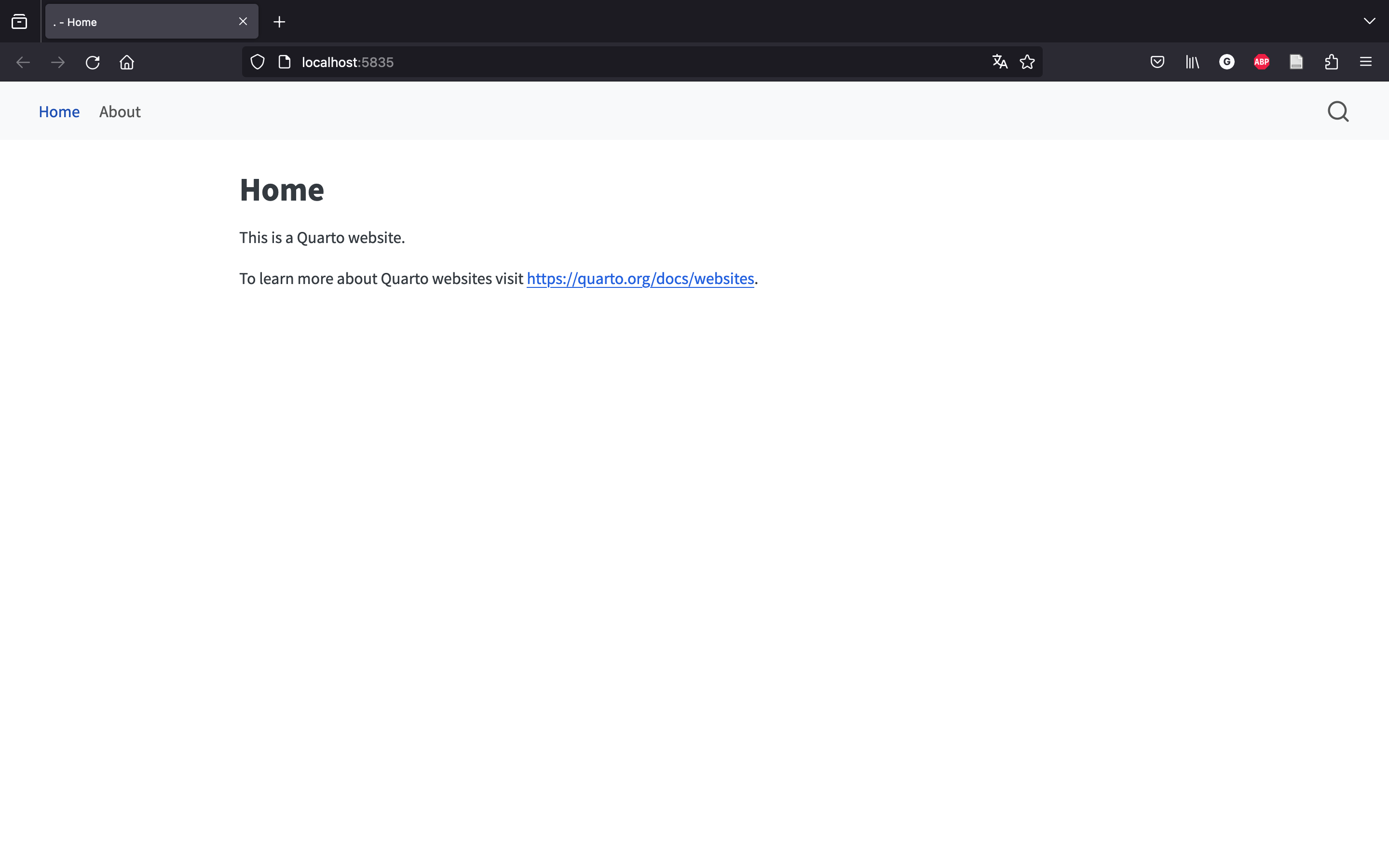Image resolution: width=1389 pixels, height=868 pixels.
Task: Save page to Pocket
Action: click(1157, 62)
